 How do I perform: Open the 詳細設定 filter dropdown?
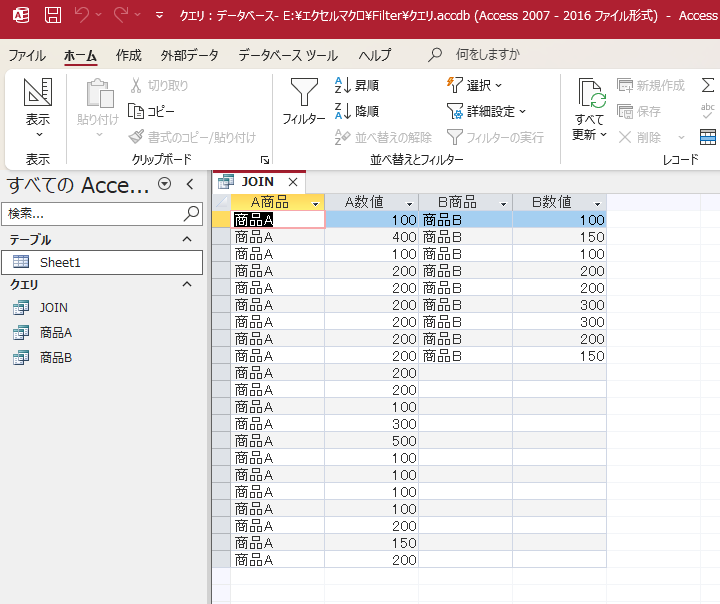point(486,111)
